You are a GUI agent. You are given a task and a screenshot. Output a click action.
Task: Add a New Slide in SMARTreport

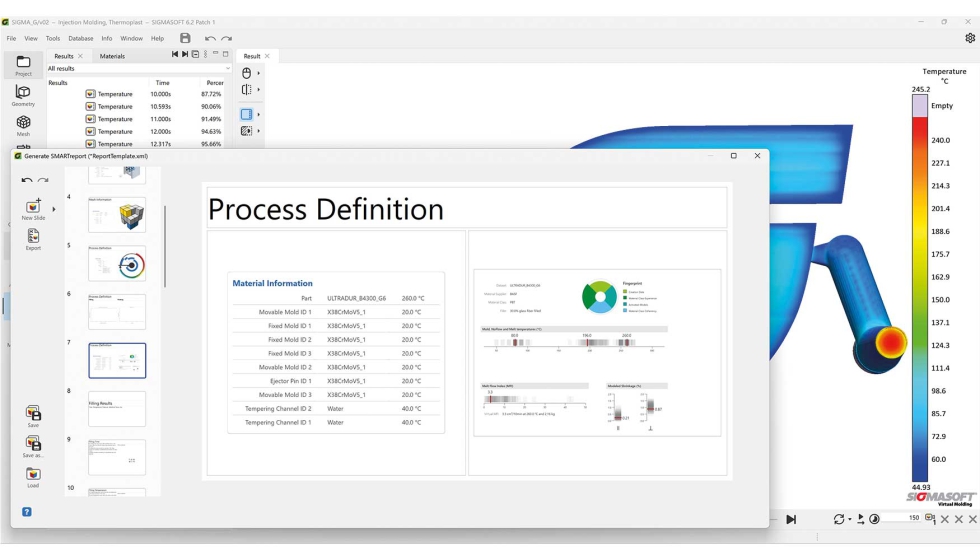pyautogui.click(x=33, y=209)
